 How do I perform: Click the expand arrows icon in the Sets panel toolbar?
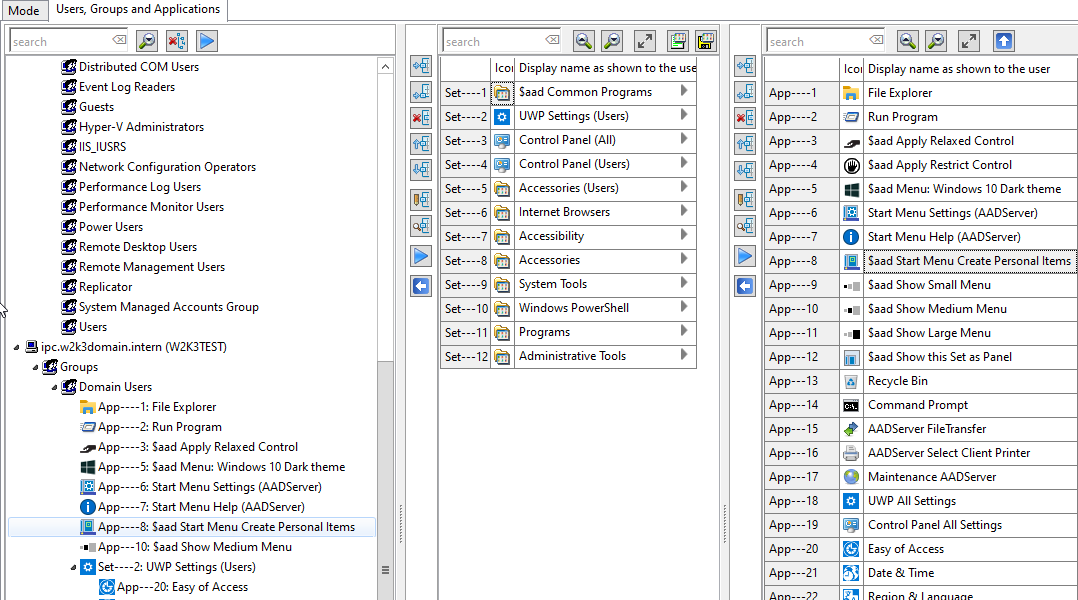(x=645, y=41)
